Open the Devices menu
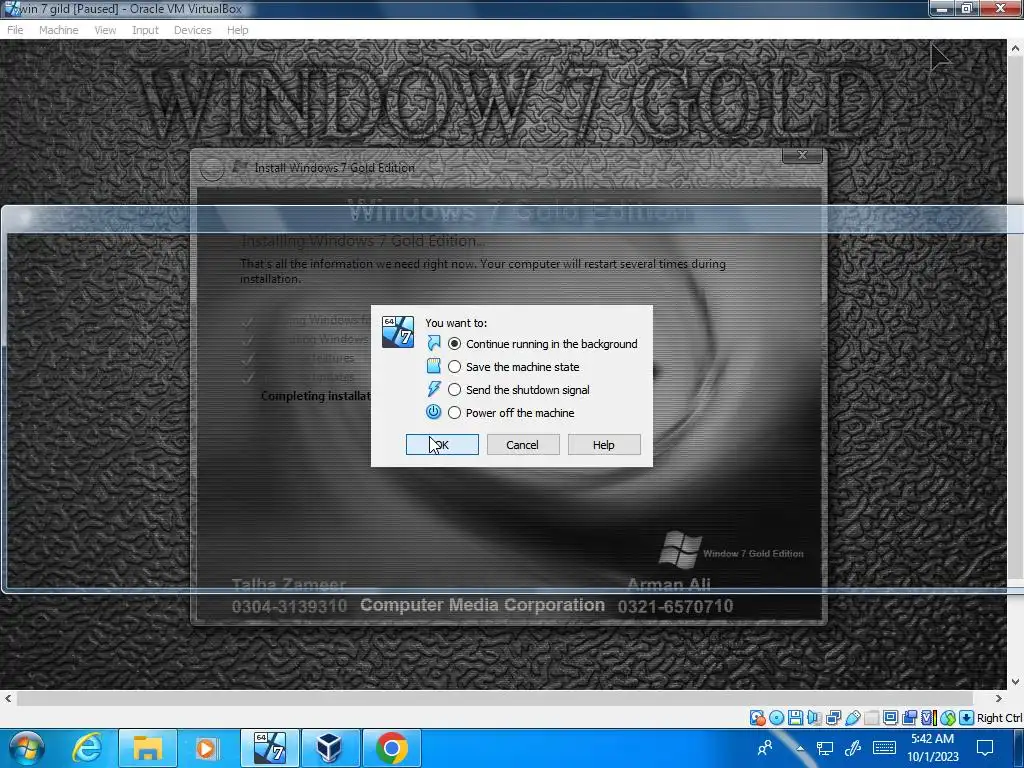Screen dimensions: 1024x768 pyautogui.click(x=193, y=30)
